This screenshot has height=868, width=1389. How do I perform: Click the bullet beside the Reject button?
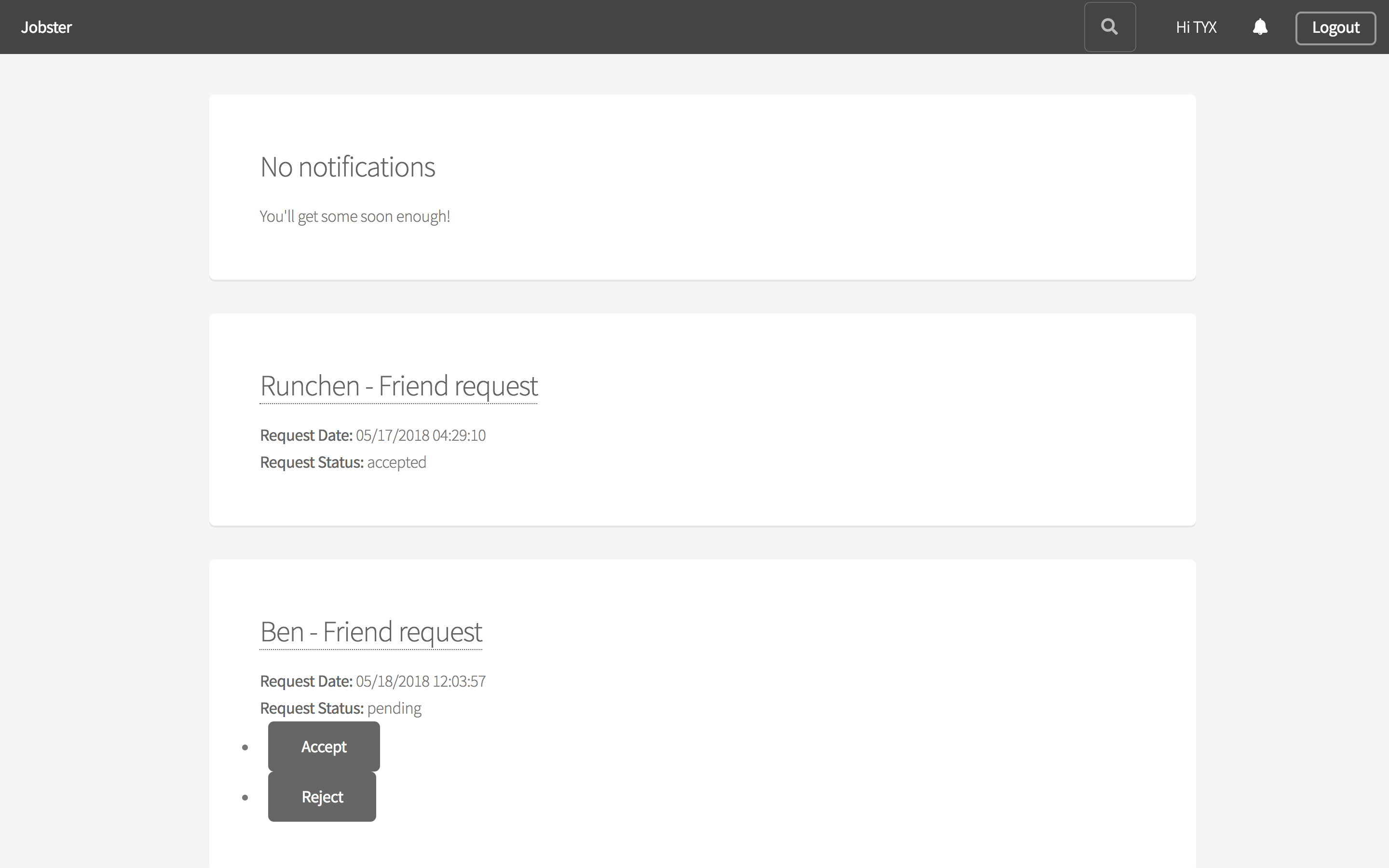(245, 798)
